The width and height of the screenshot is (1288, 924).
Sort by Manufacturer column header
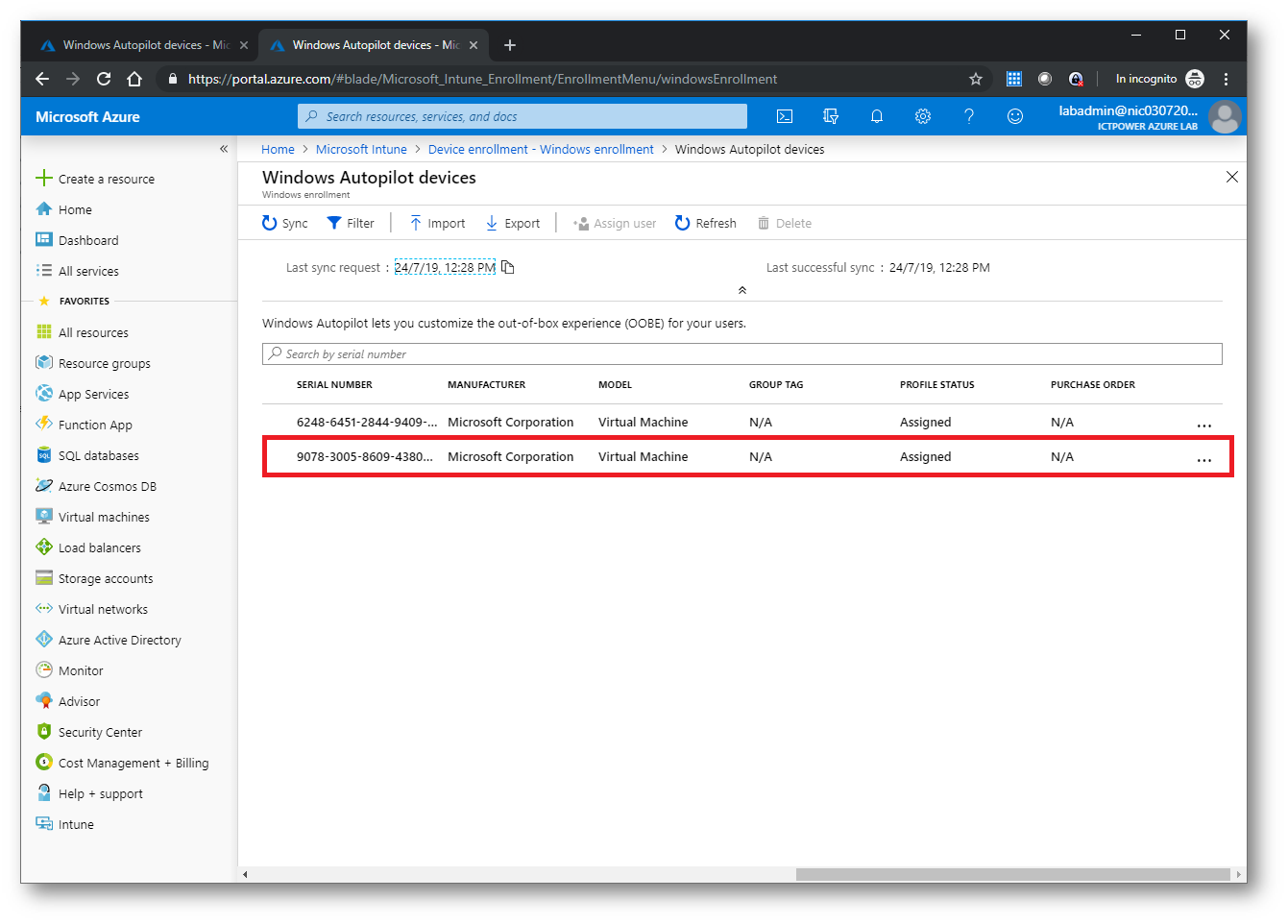486,385
